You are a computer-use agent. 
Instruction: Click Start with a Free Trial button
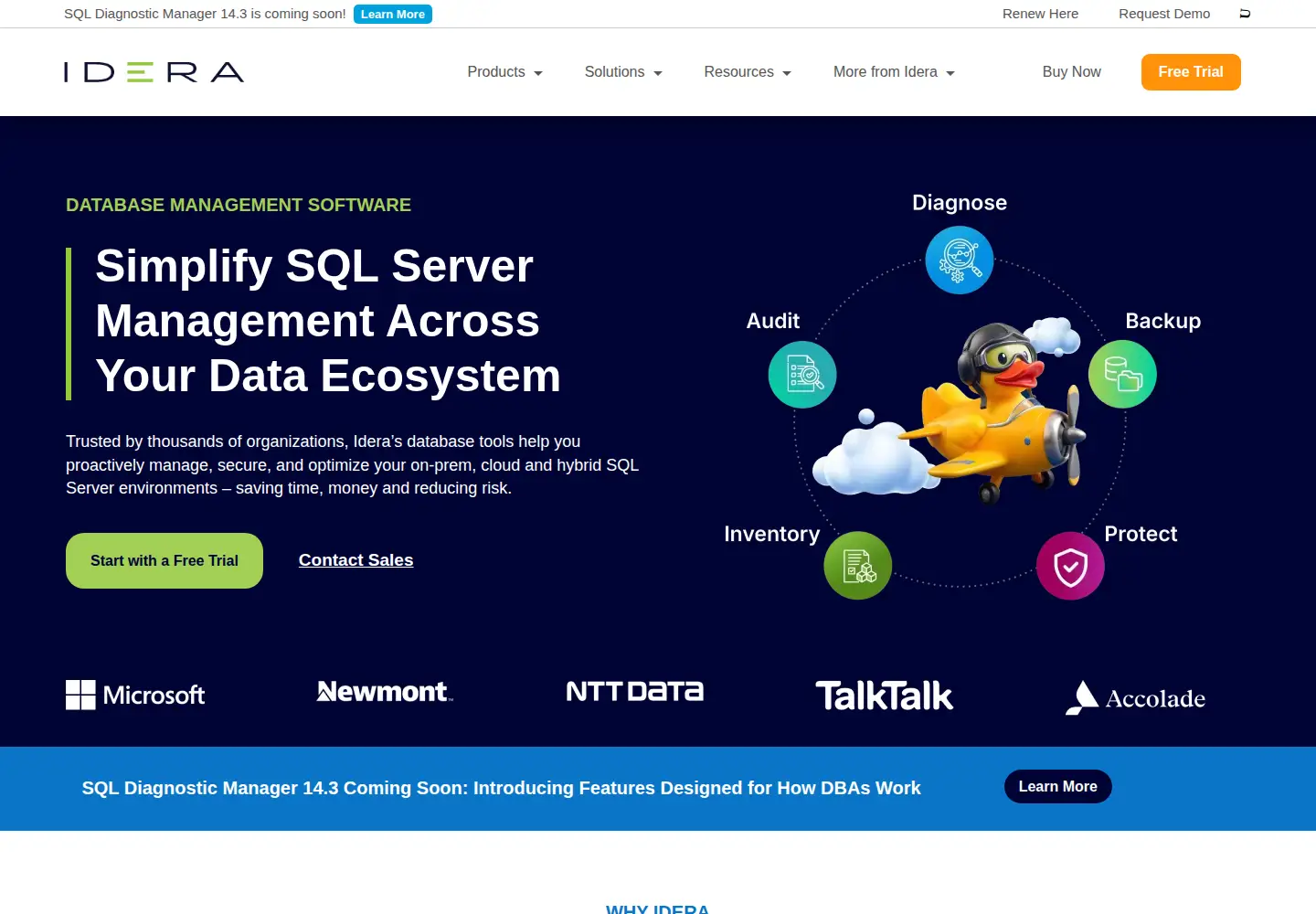coord(164,561)
